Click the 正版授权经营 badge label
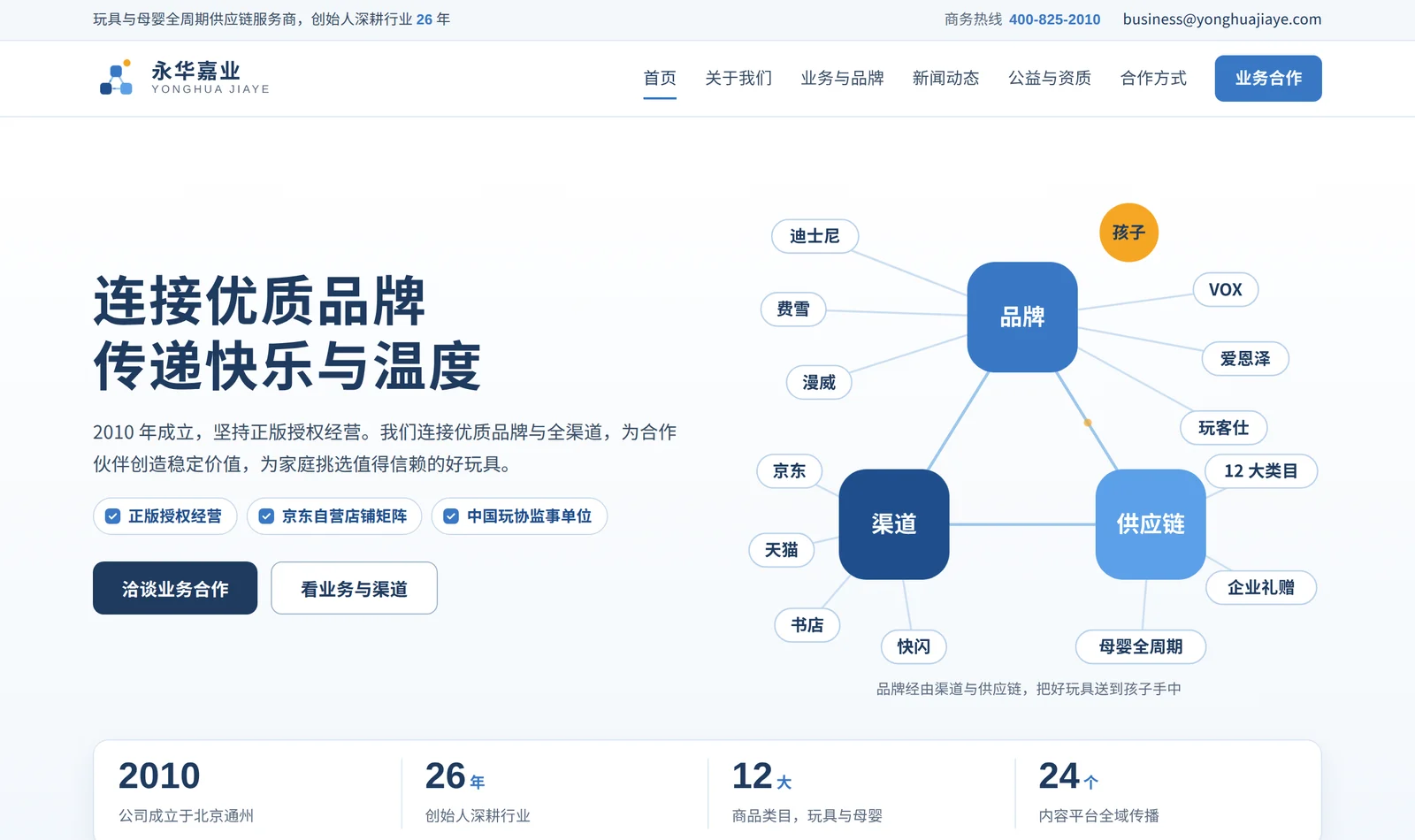The image size is (1415, 840). coord(175,516)
